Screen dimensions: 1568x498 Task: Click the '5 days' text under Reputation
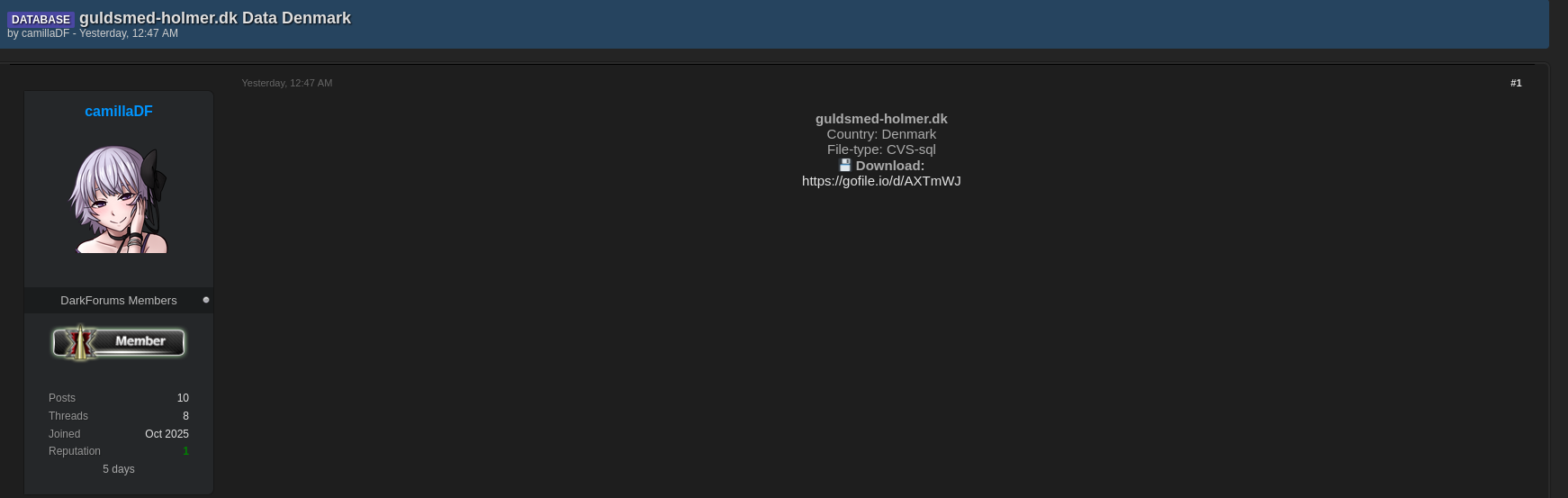[x=119, y=469]
